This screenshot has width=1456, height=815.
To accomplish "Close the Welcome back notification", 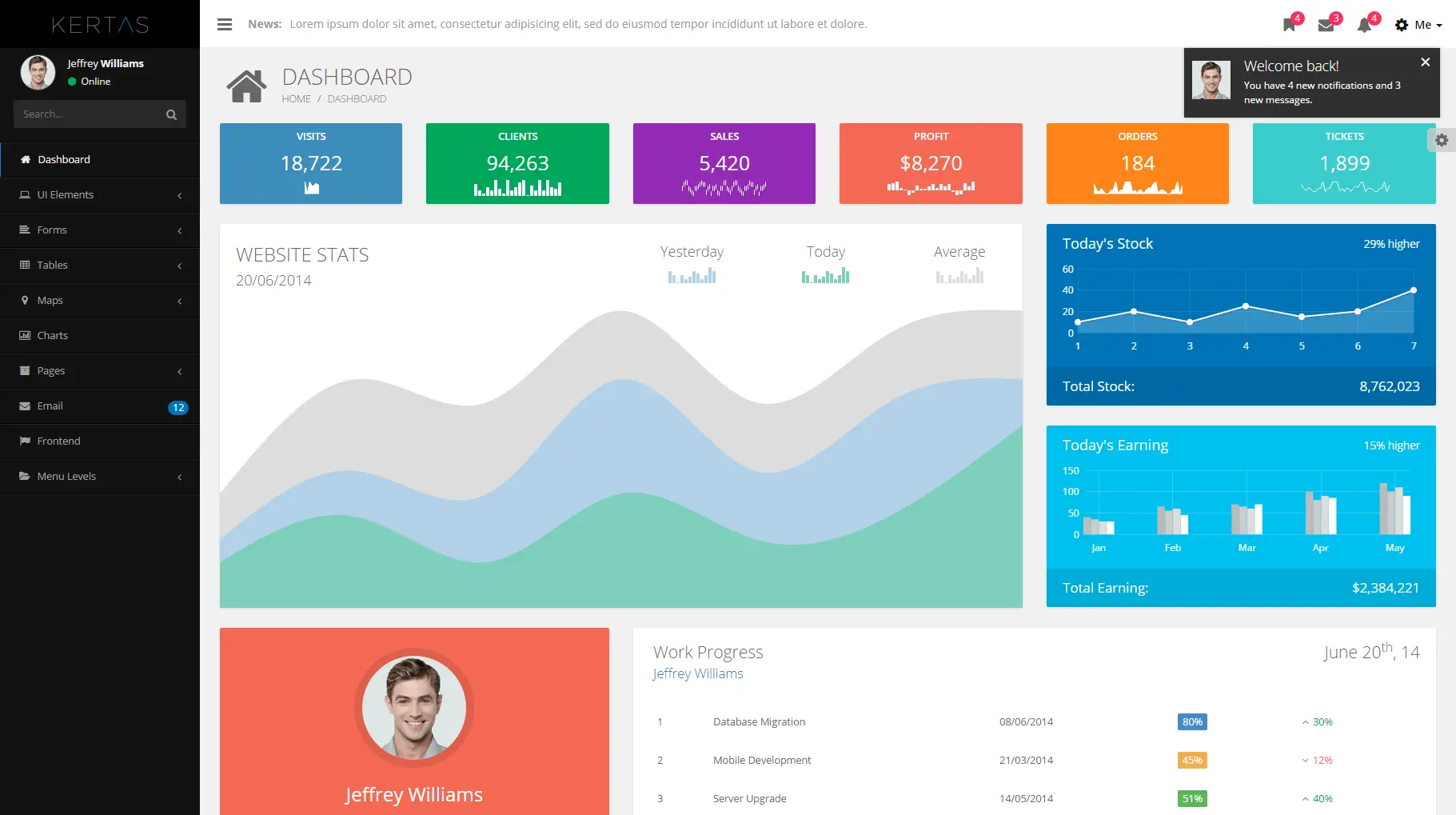I will tap(1425, 62).
